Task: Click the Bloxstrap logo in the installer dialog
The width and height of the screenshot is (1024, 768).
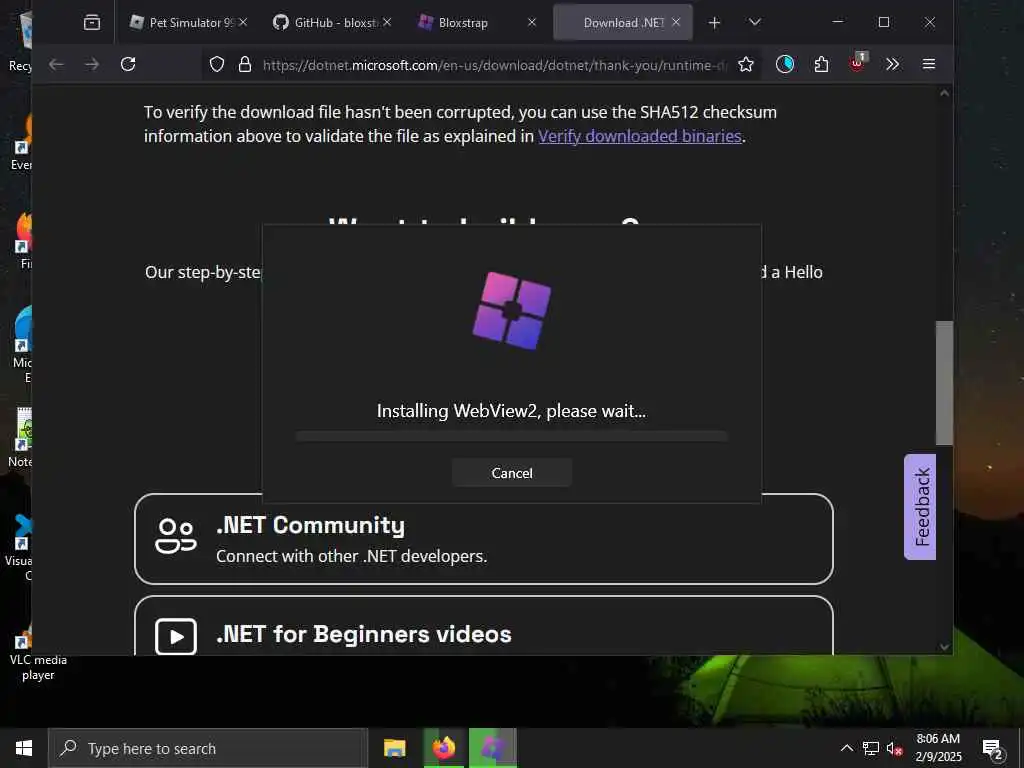Action: 511,311
